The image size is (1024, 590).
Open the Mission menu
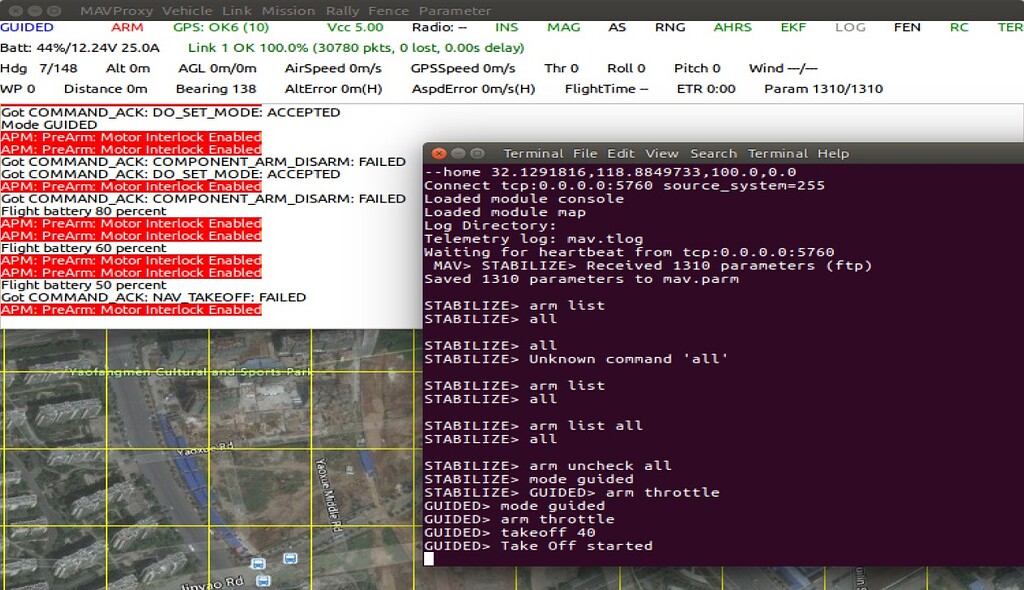coord(288,11)
